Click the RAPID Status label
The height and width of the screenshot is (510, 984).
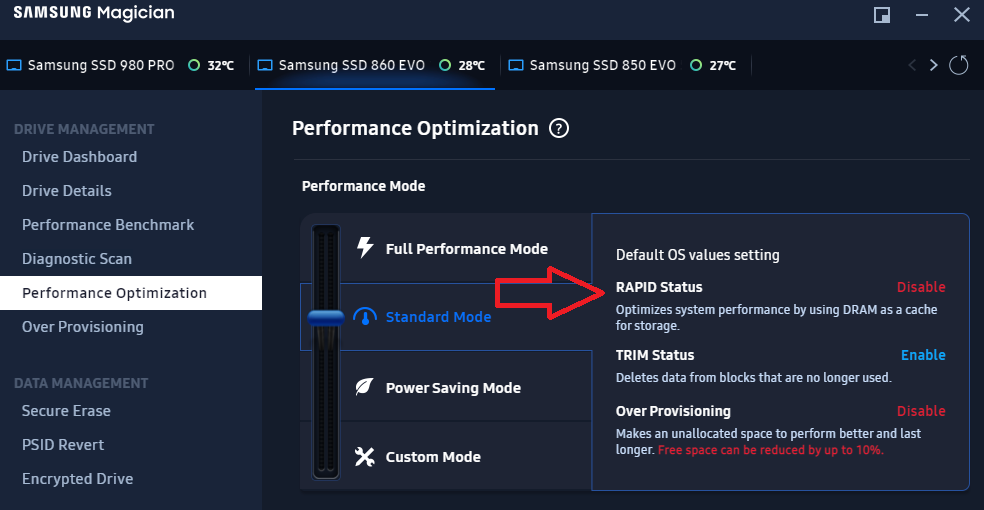(x=659, y=287)
